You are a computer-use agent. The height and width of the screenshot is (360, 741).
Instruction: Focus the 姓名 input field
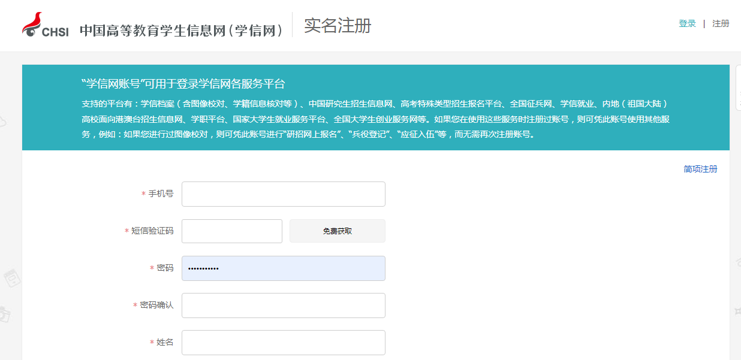pyautogui.click(x=284, y=343)
